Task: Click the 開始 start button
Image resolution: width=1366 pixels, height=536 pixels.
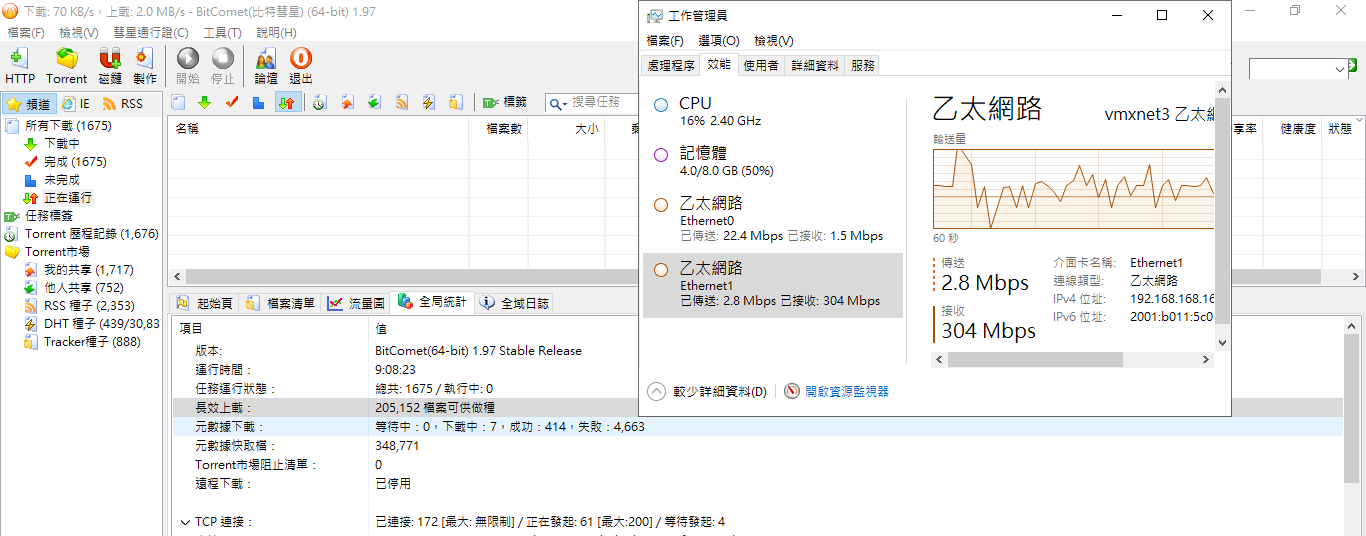Action: pyautogui.click(x=188, y=66)
